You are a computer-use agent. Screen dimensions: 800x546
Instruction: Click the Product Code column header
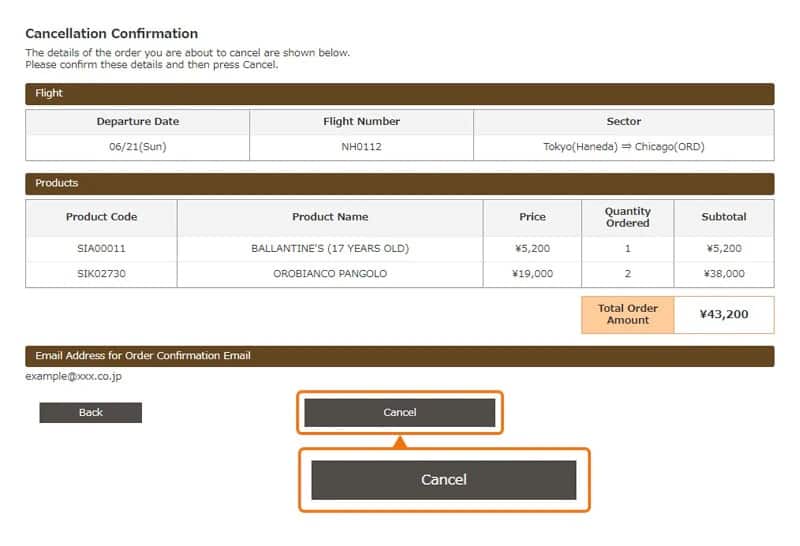[101, 217]
